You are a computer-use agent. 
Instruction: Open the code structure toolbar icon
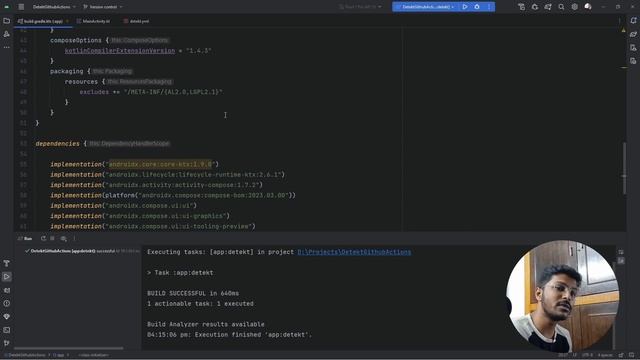tap(522, 7)
